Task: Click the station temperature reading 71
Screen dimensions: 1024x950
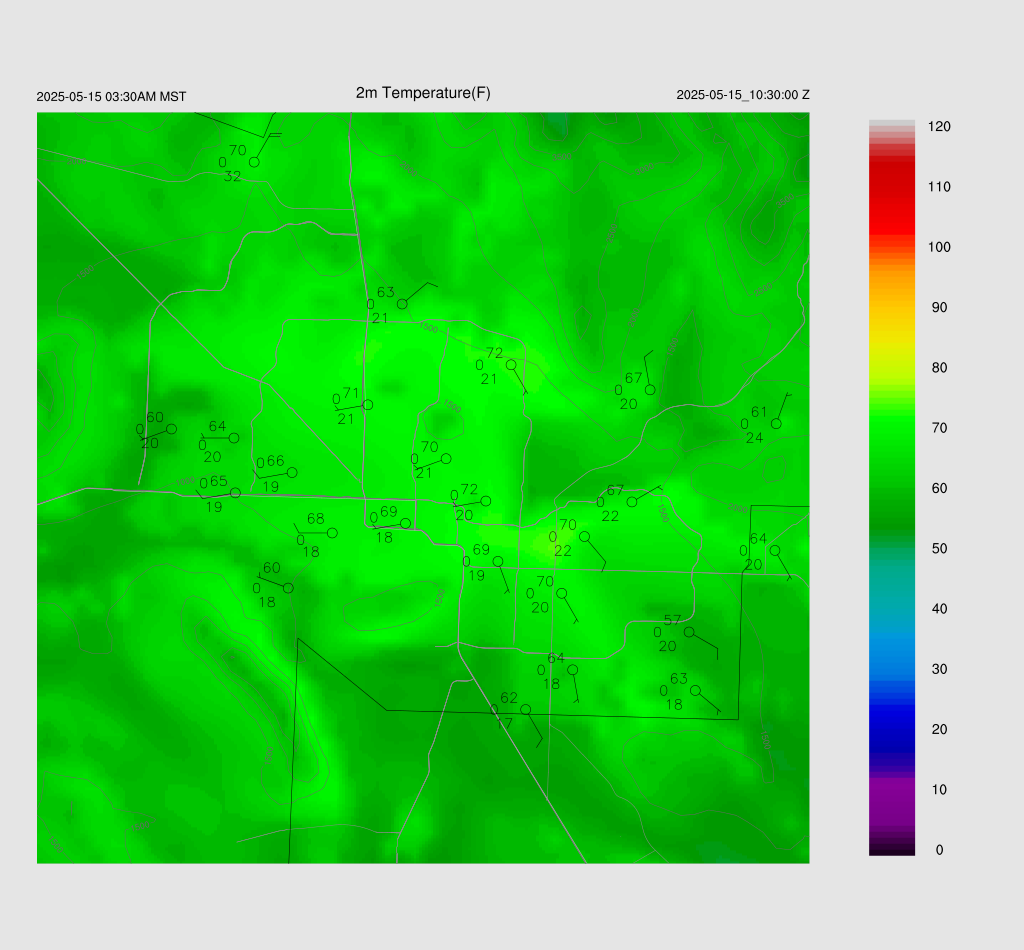Action: [351, 393]
